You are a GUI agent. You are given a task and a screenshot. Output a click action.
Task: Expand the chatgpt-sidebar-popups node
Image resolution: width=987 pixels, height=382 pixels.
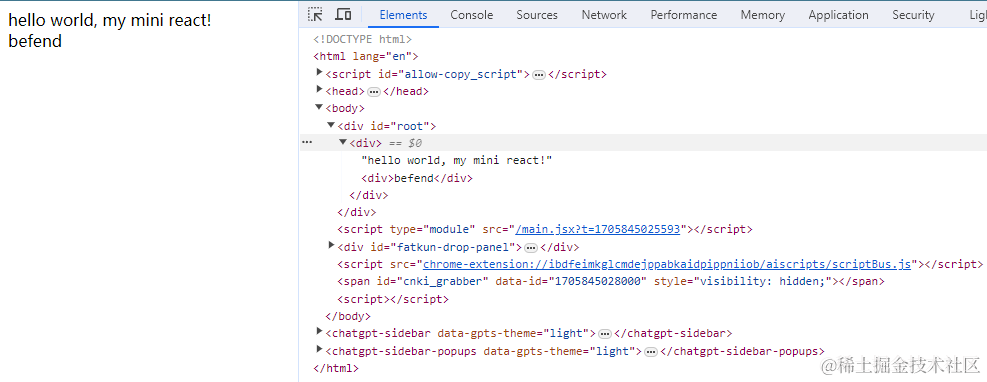[319, 349]
